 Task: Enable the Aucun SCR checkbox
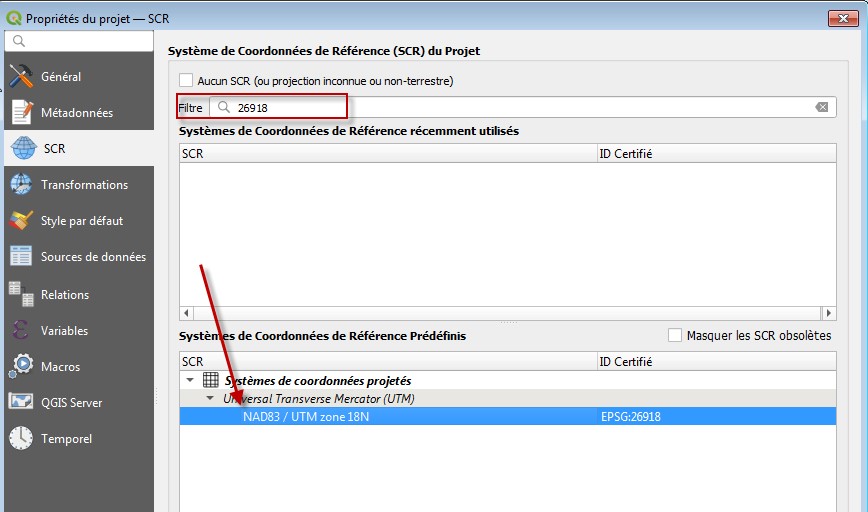pos(186,80)
